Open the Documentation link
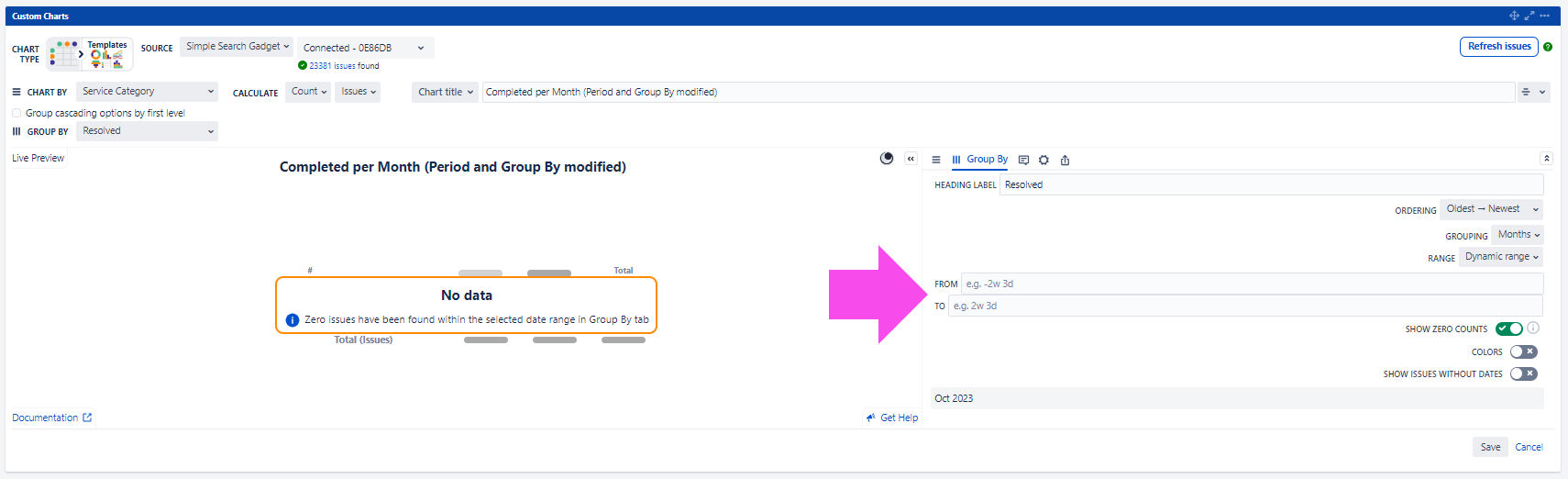 click(52, 418)
